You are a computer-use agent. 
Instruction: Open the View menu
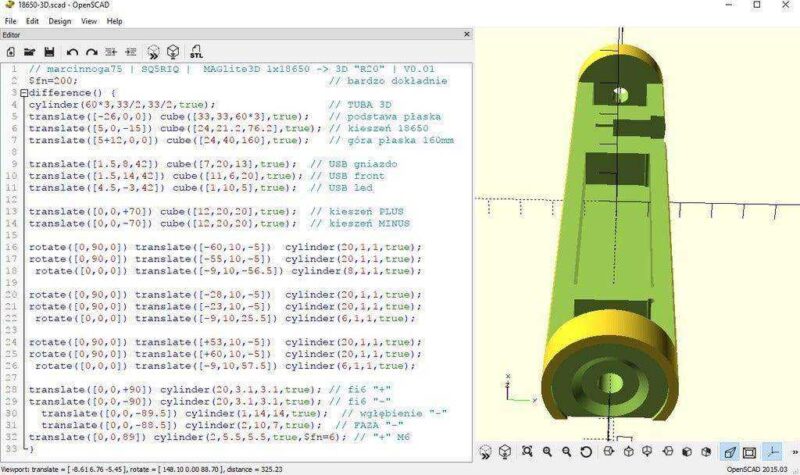coord(89,21)
